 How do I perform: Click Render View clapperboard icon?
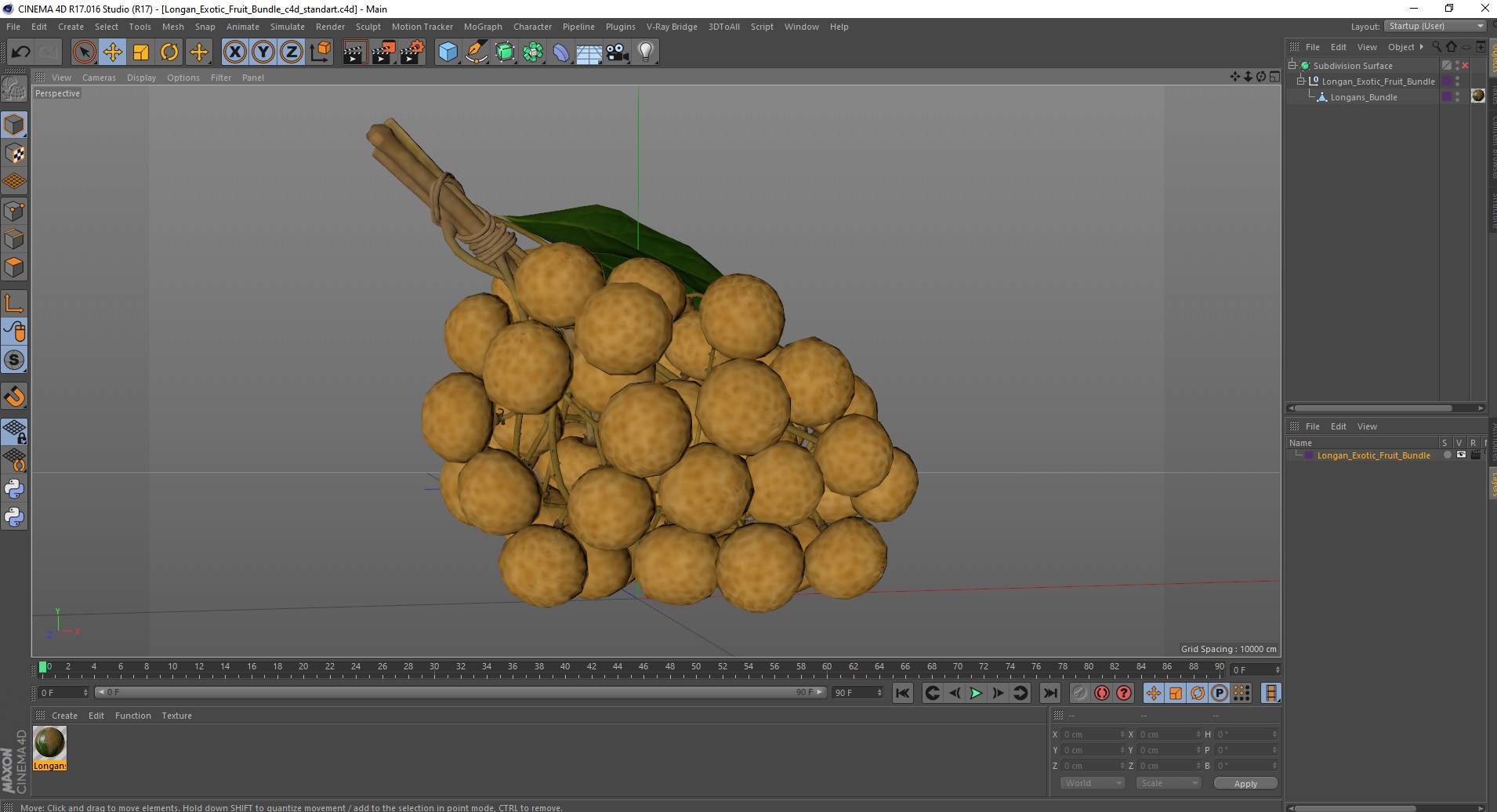pyautogui.click(x=354, y=52)
